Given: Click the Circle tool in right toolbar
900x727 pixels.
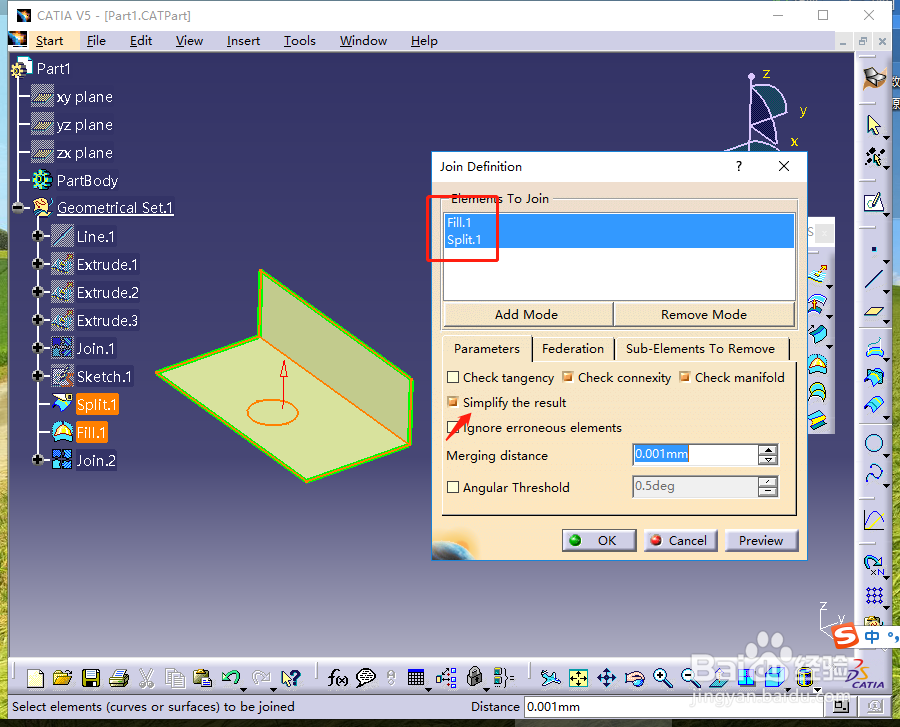Looking at the screenshot, I should pos(874,443).
